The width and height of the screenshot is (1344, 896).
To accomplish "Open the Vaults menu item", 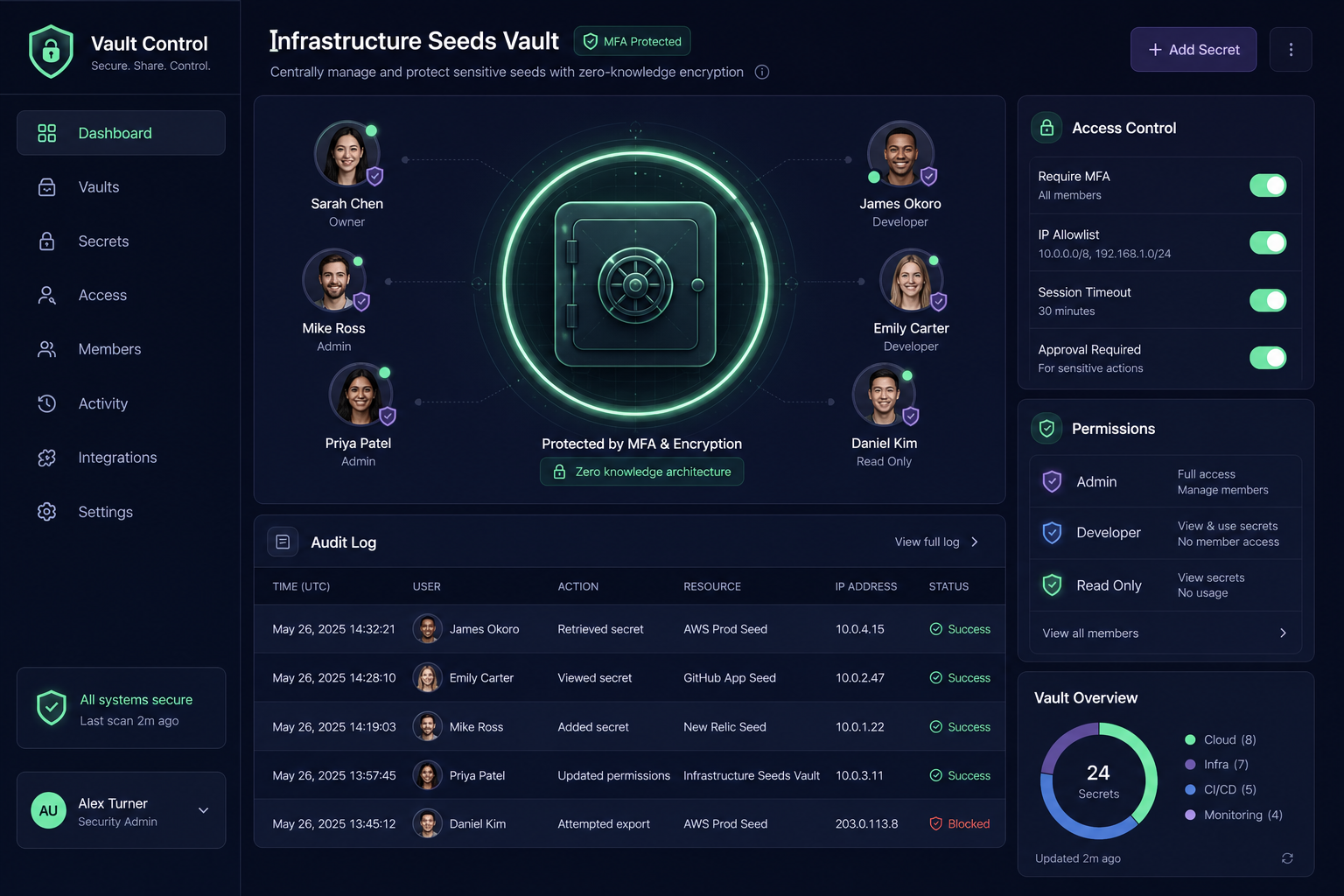I will [x=121, y=187].
